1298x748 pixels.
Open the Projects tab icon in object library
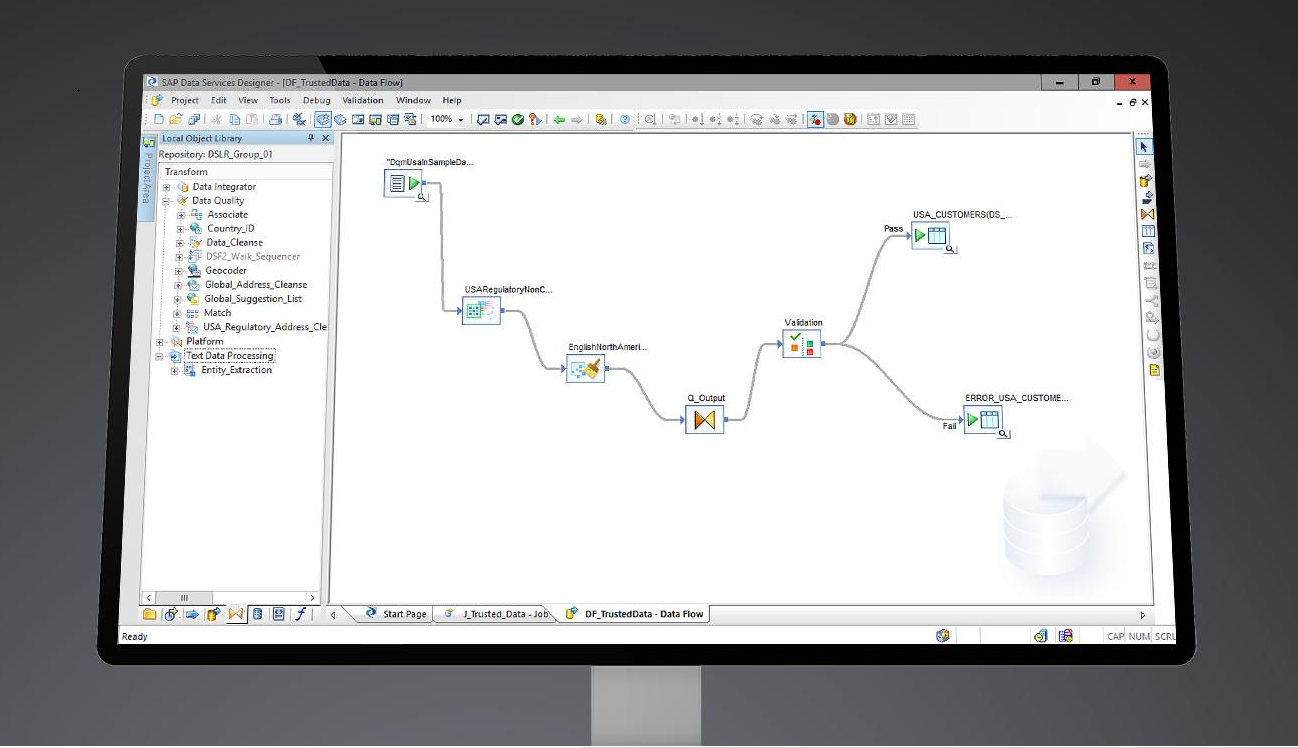click(x=150, y=614)
